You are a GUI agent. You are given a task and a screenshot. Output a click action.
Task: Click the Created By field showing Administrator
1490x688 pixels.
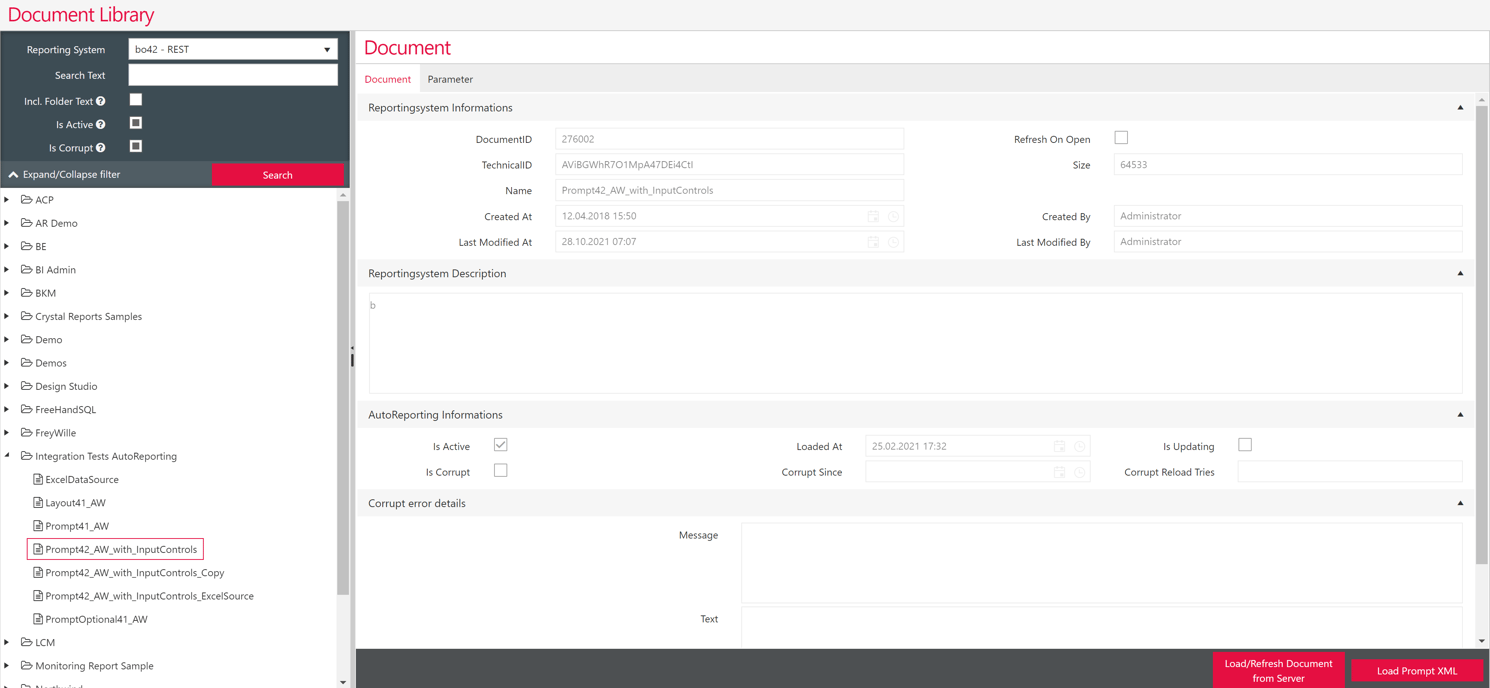[x=1288, y=216]
